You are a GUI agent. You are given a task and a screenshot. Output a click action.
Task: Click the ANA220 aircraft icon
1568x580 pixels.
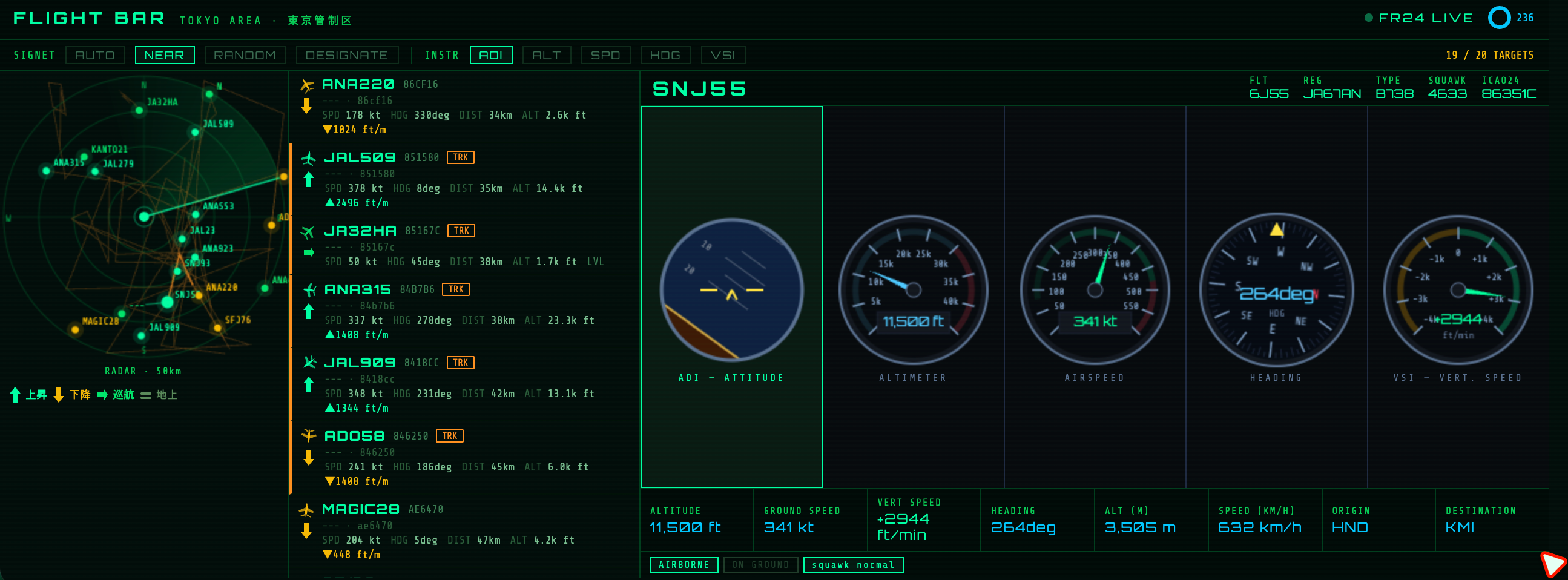pyautogui.click(x=307, y=85)
